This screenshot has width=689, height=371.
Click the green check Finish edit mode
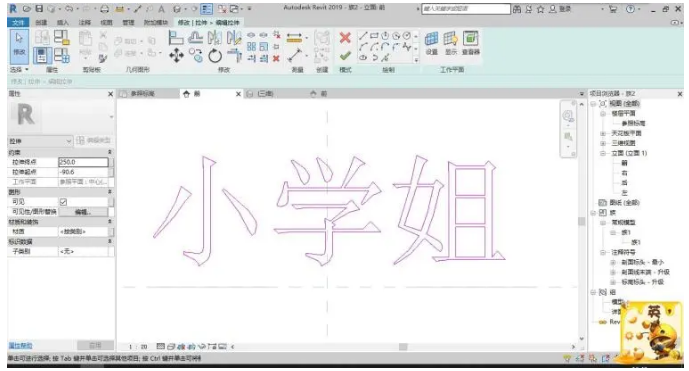pyautogui.click(x=345, y=56)
